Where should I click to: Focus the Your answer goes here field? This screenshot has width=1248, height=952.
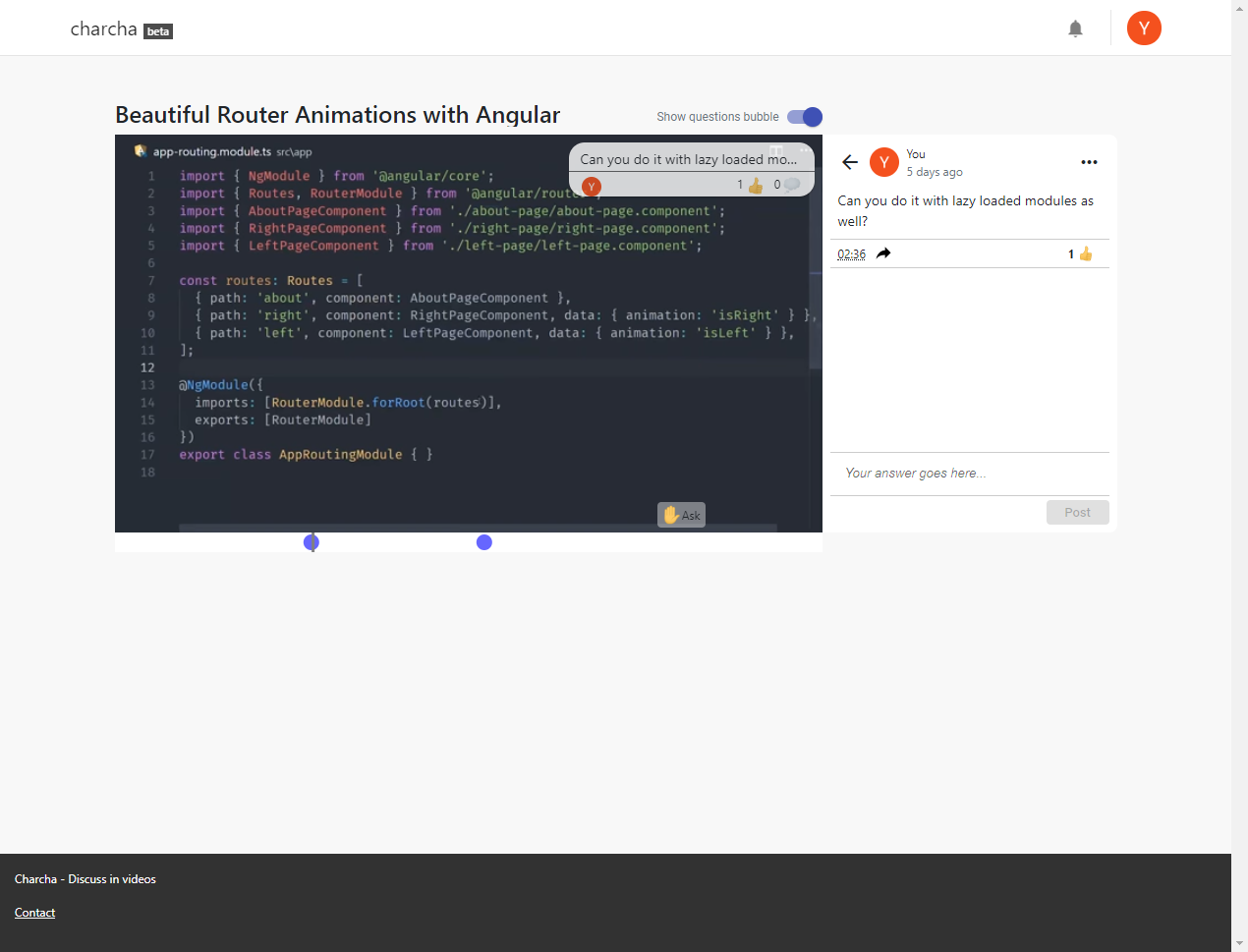(x=970, y=474)
